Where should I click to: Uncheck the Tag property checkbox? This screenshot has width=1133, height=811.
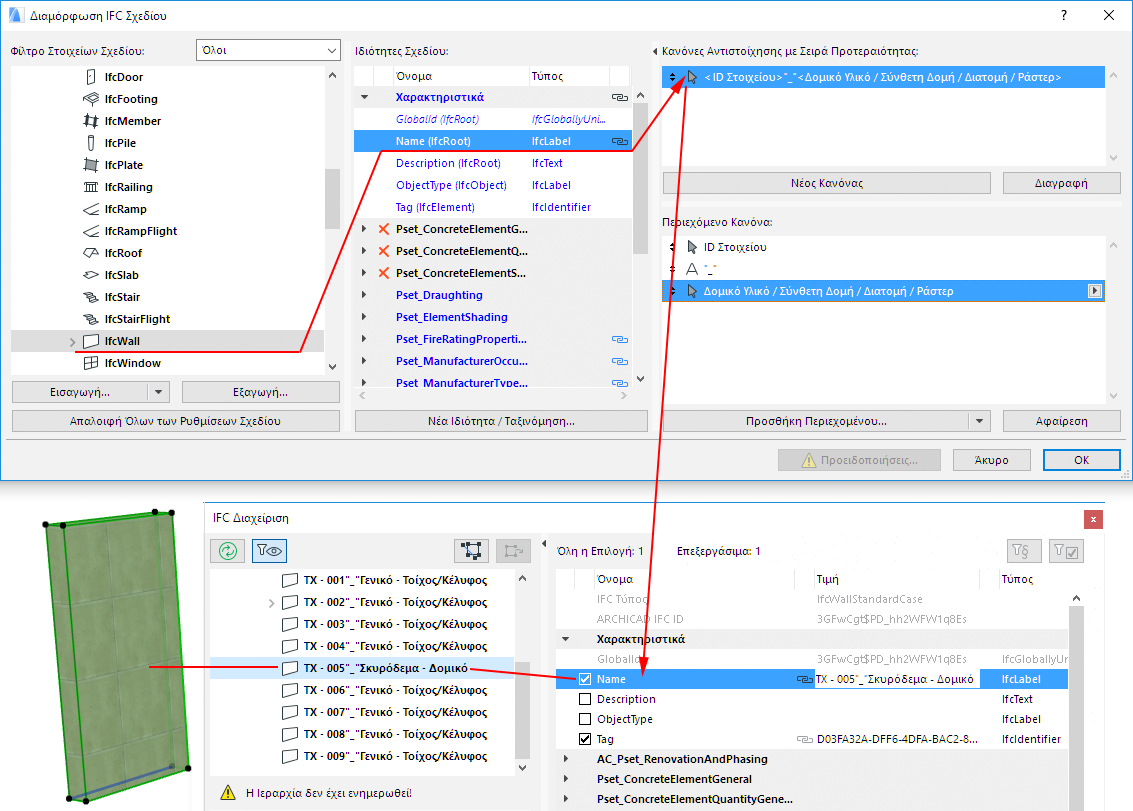[585, 739]
